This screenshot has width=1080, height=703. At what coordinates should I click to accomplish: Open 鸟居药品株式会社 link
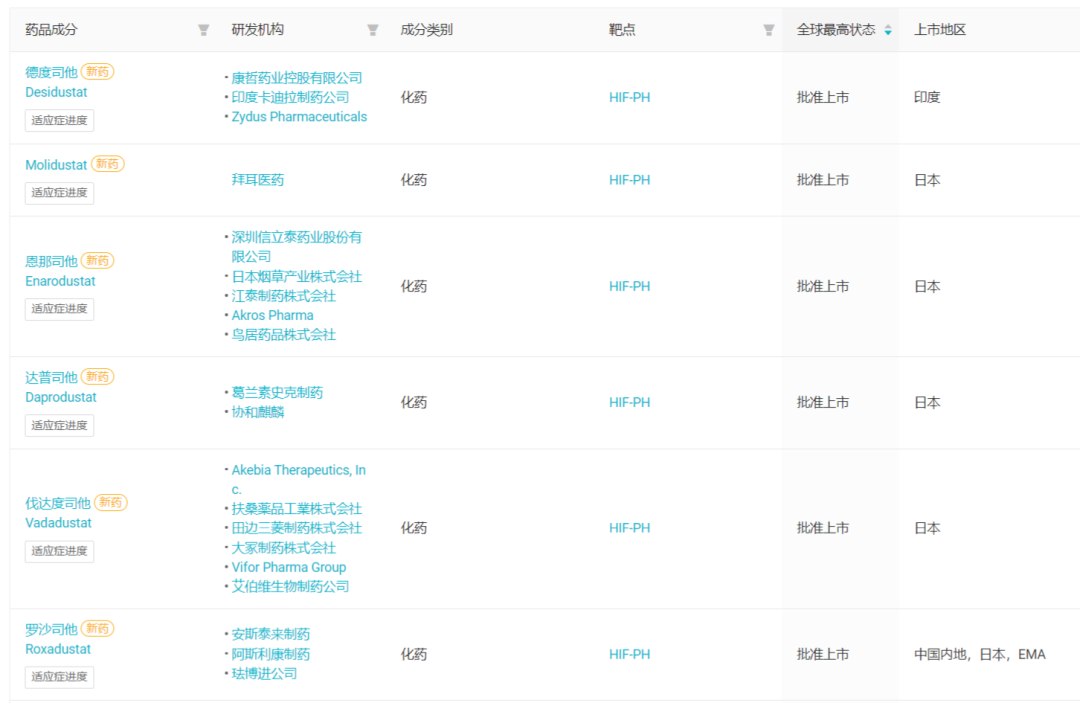click(284, 335)
